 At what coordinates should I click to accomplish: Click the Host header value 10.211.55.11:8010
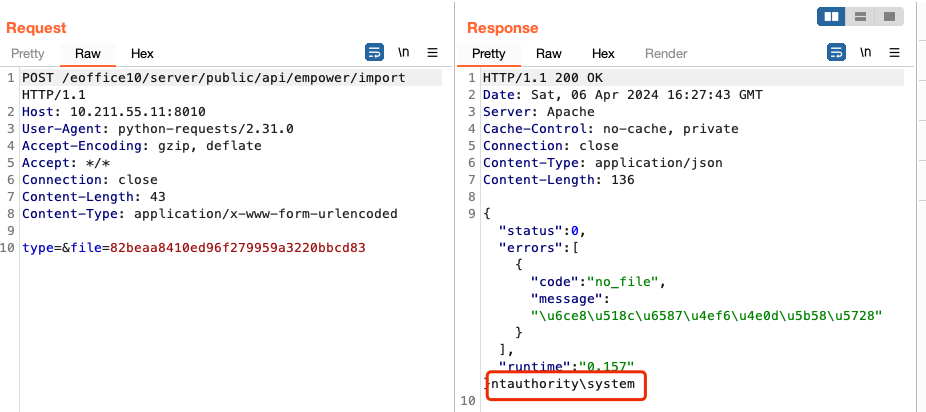point(138,112)
